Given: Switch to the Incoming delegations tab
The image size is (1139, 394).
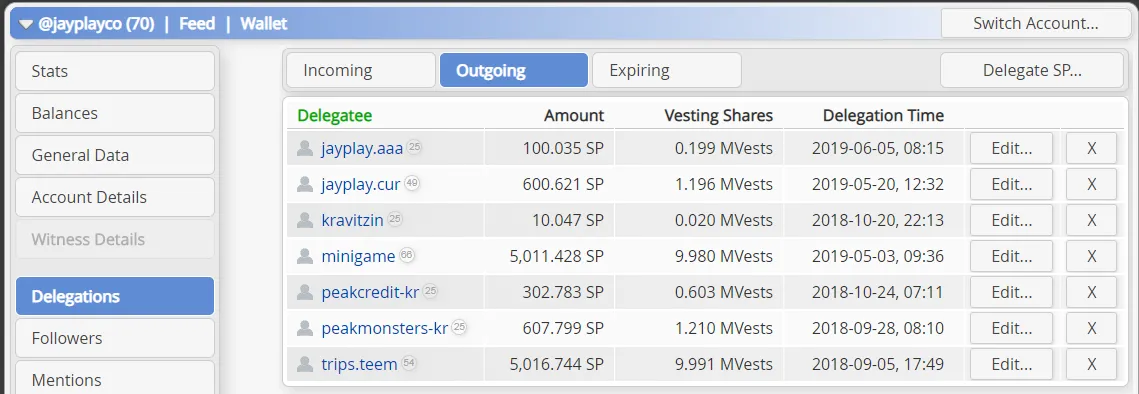Looking at the screenshot, I should 360,70.
